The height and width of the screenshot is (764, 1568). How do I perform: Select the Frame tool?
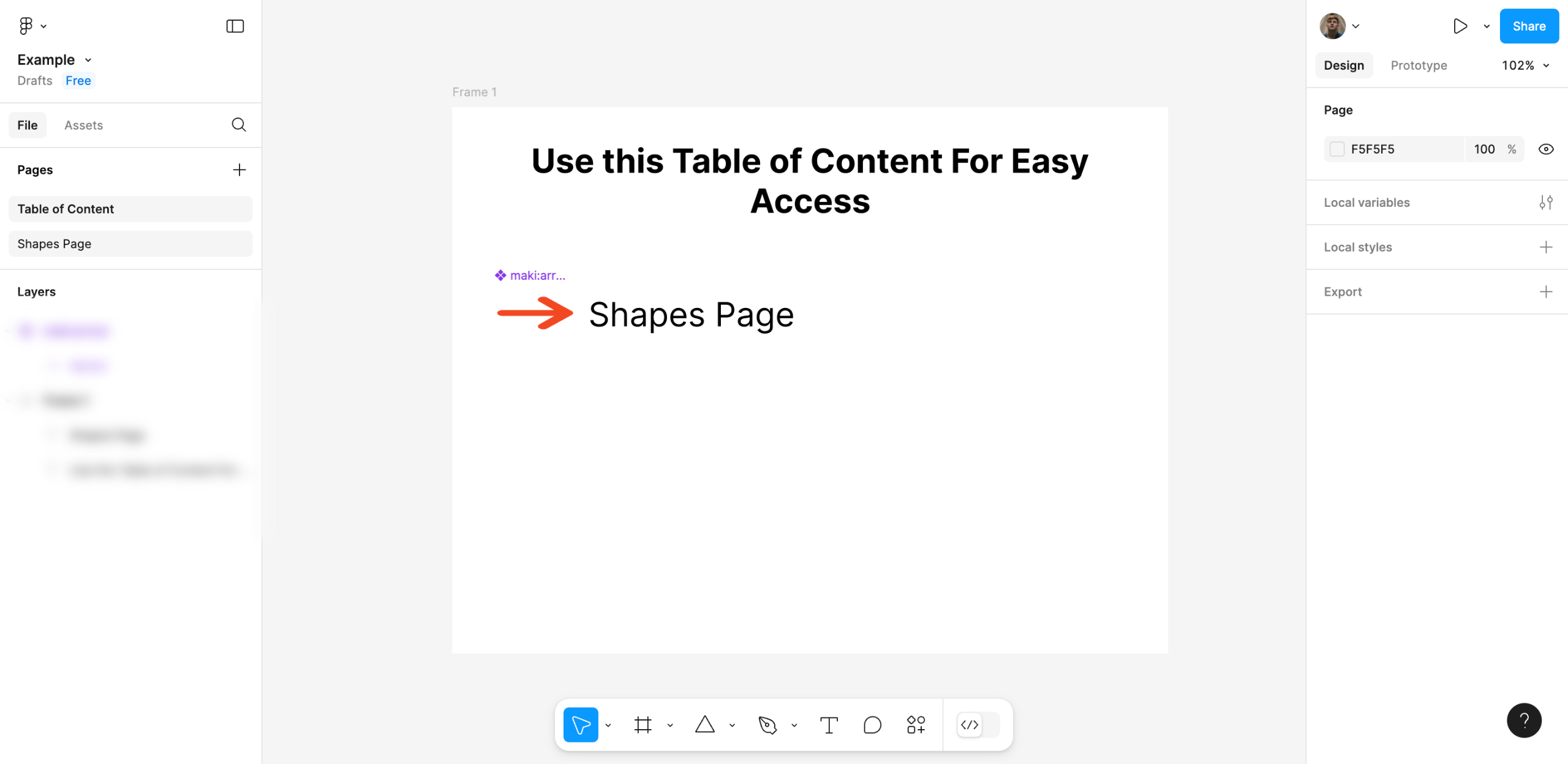point(643,725)
